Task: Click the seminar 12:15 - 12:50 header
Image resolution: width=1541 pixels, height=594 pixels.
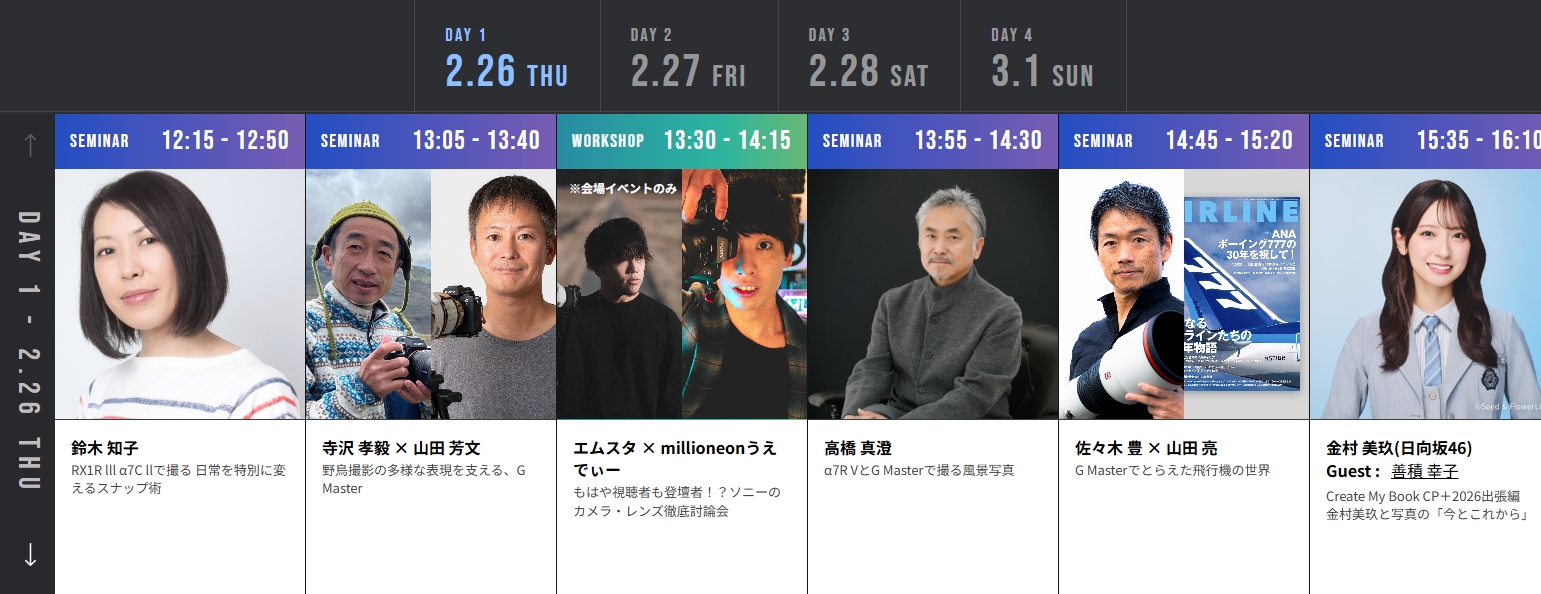Action: click(x=180, y=140)
